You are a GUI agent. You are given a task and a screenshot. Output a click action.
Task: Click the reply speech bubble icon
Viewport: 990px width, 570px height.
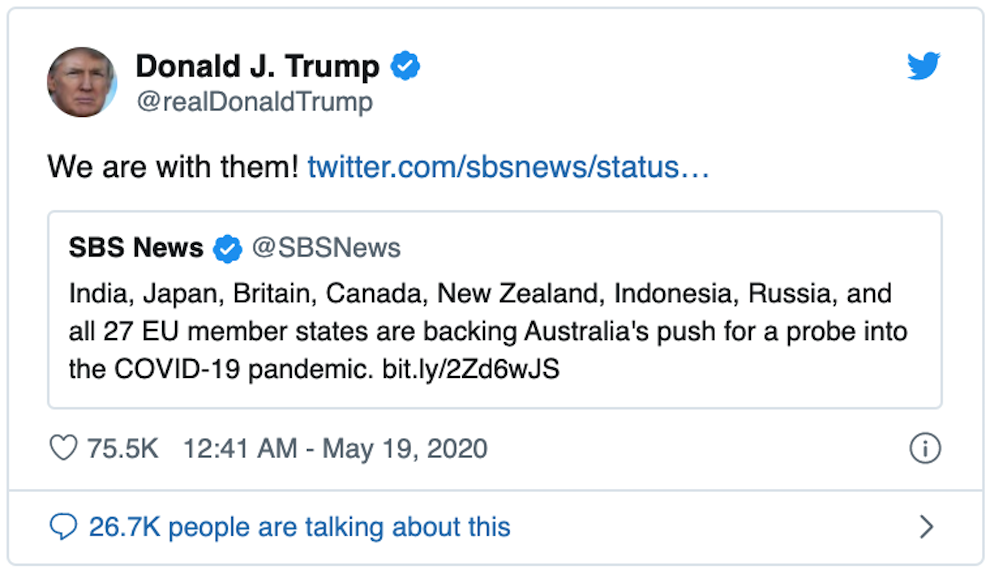pyautogui.click(x=63, y=527)
